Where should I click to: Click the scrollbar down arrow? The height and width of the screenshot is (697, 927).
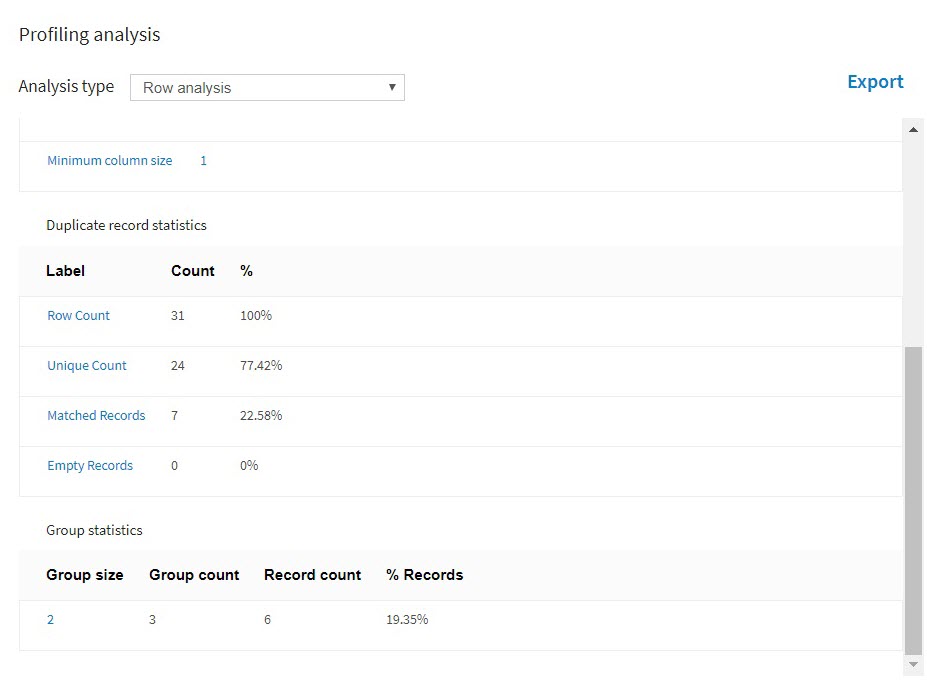(x=913, y=665)
